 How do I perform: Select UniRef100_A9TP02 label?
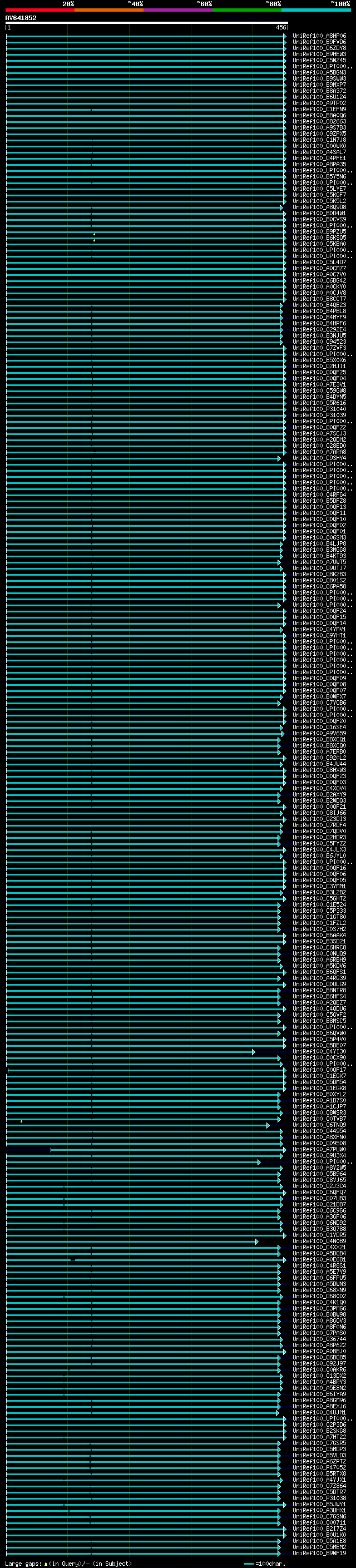point(319,103)
